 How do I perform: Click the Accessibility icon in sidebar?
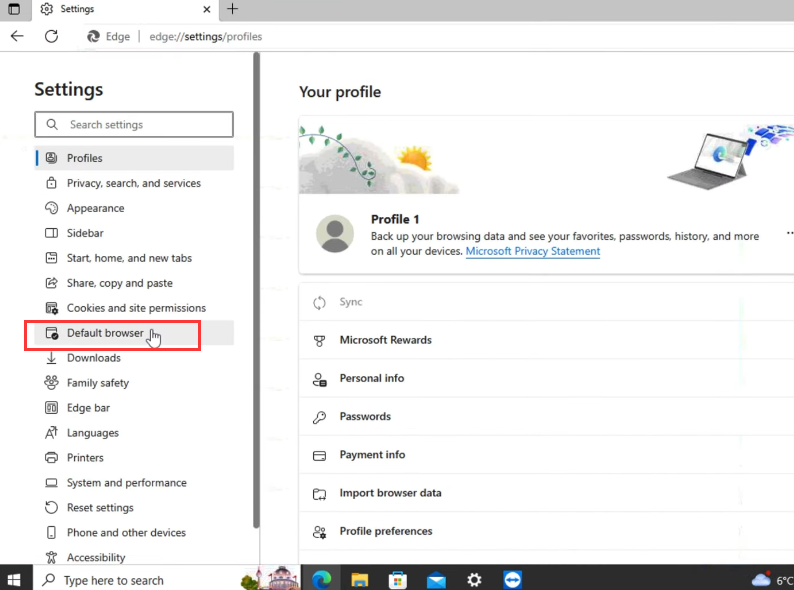pyautogui.click(x=51, y=557)
